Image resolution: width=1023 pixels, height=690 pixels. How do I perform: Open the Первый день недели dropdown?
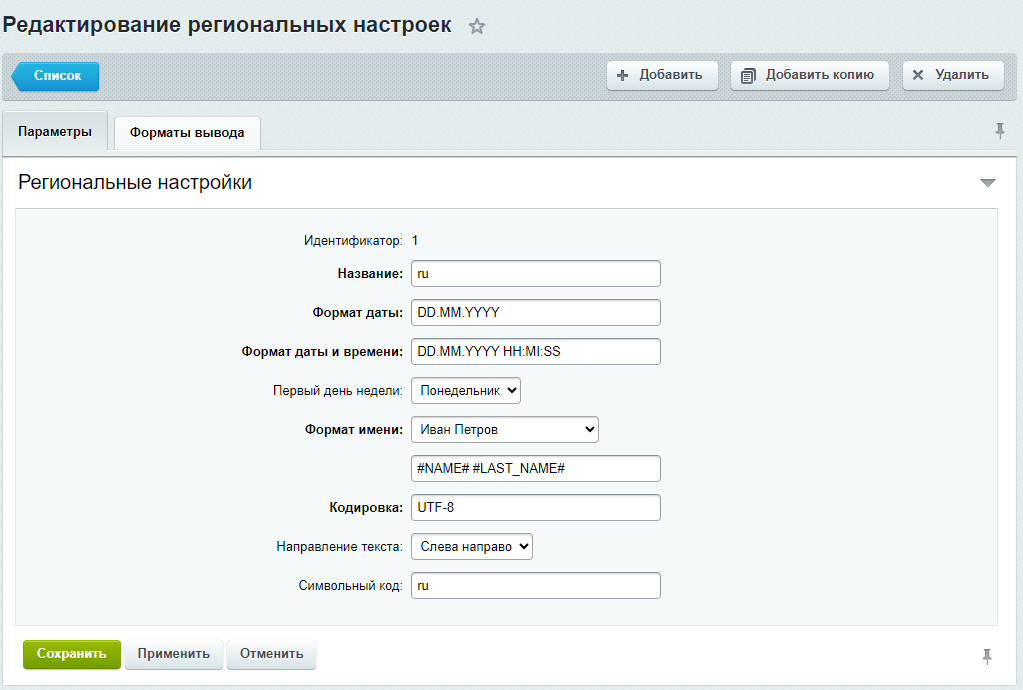pyautogui.click(x=466, y=391)
